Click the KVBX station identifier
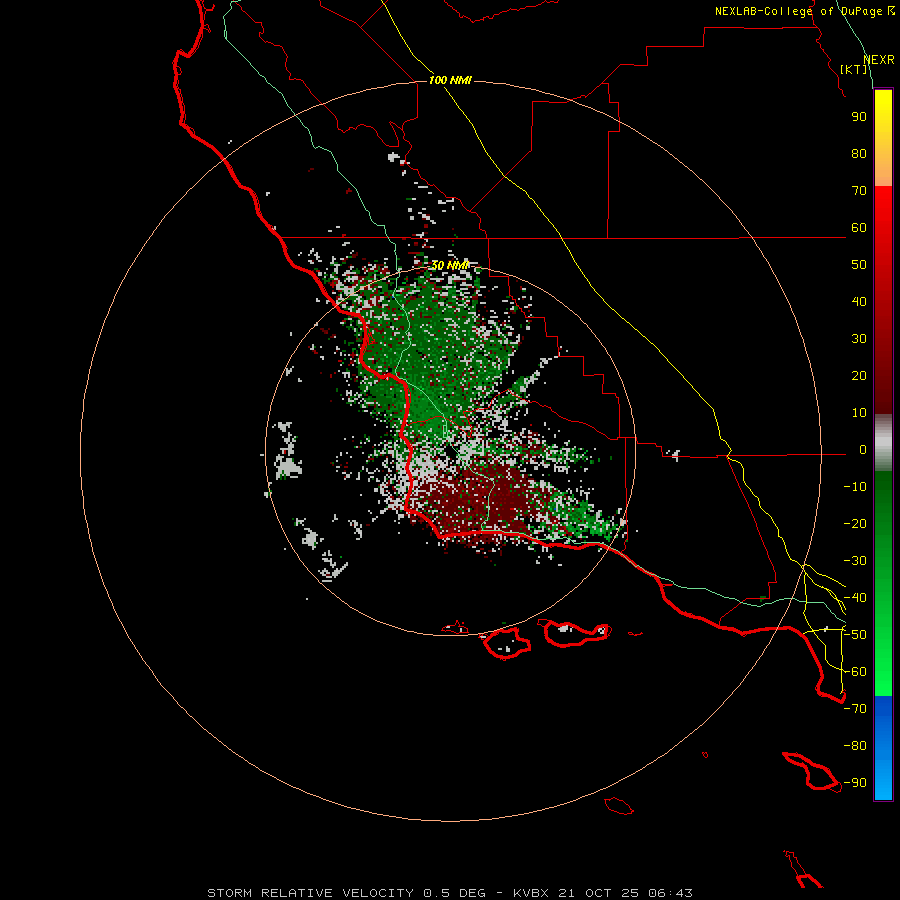 529,893
